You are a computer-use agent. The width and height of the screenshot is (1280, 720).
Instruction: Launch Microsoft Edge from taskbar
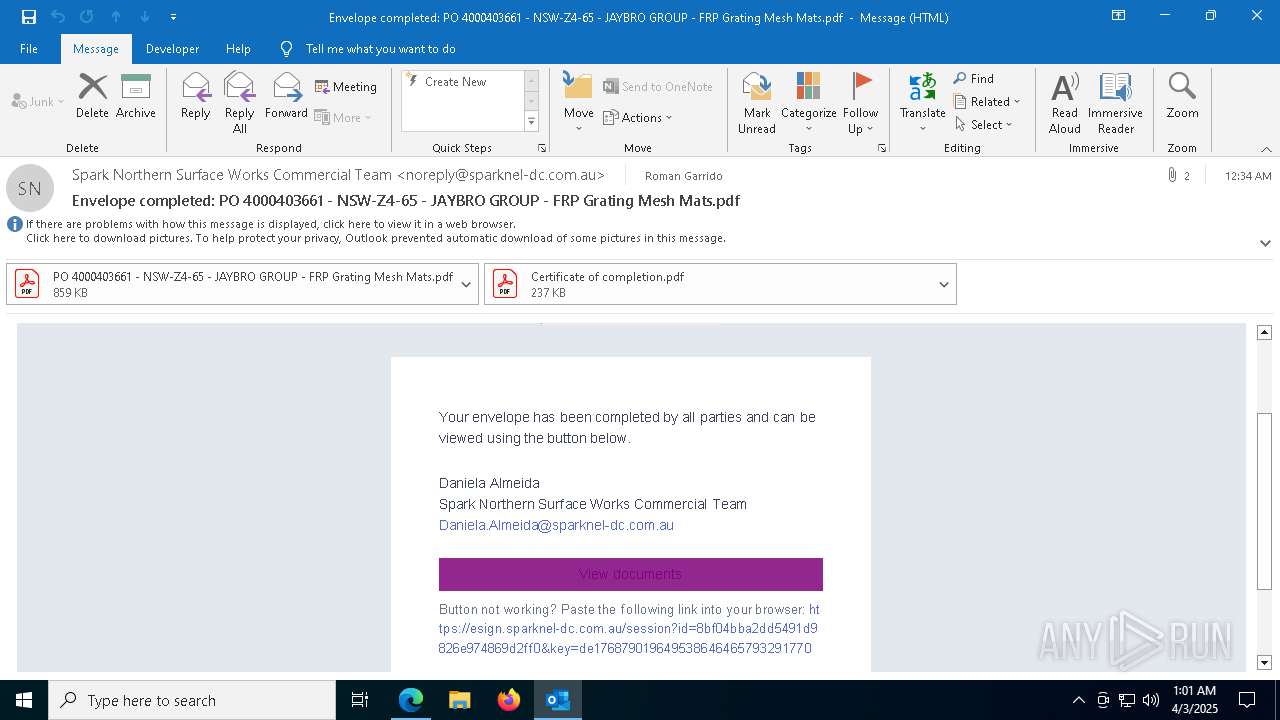pyautogui.click(x=411, y=700)
